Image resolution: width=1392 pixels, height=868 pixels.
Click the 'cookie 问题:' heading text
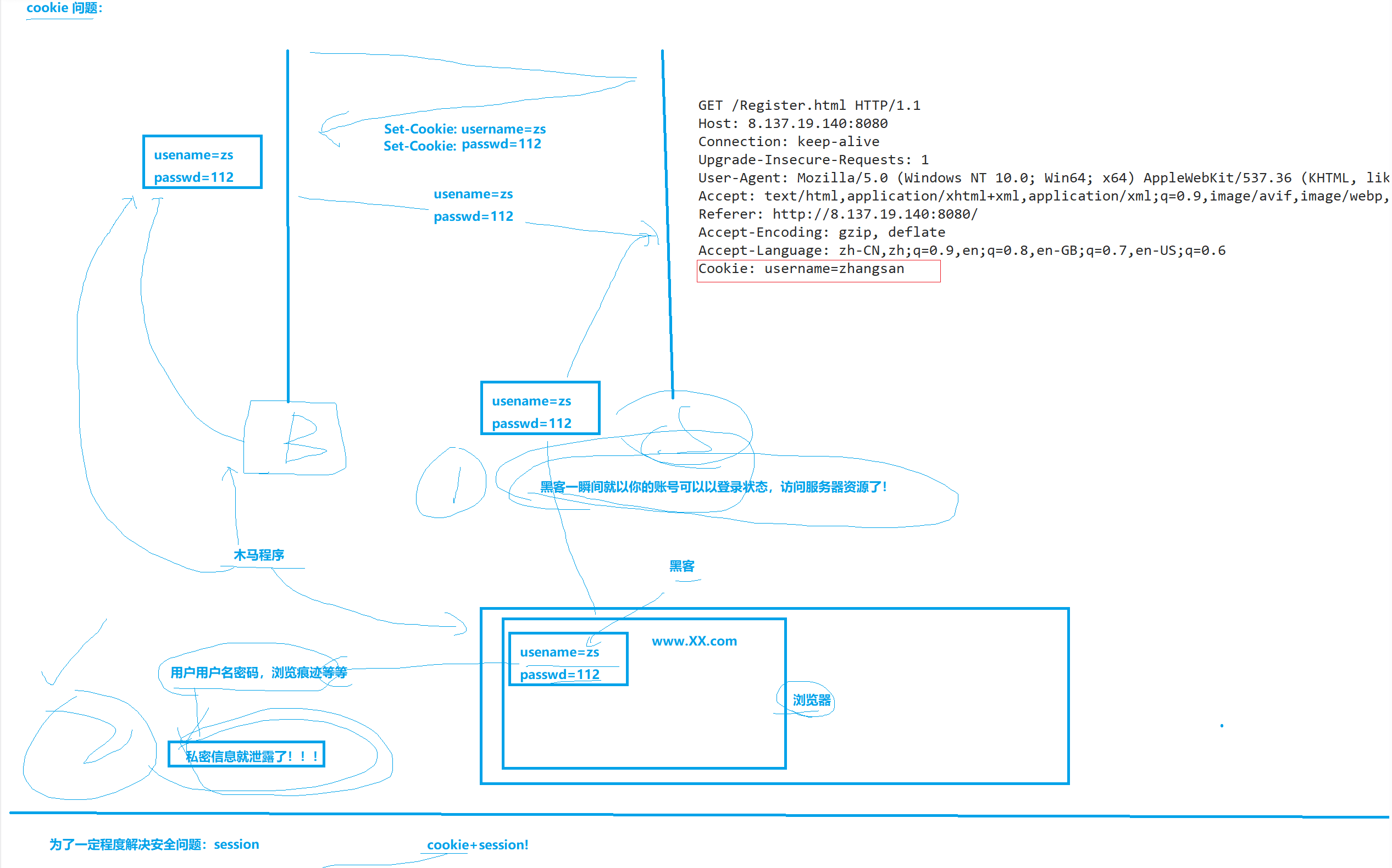(64, 8)
